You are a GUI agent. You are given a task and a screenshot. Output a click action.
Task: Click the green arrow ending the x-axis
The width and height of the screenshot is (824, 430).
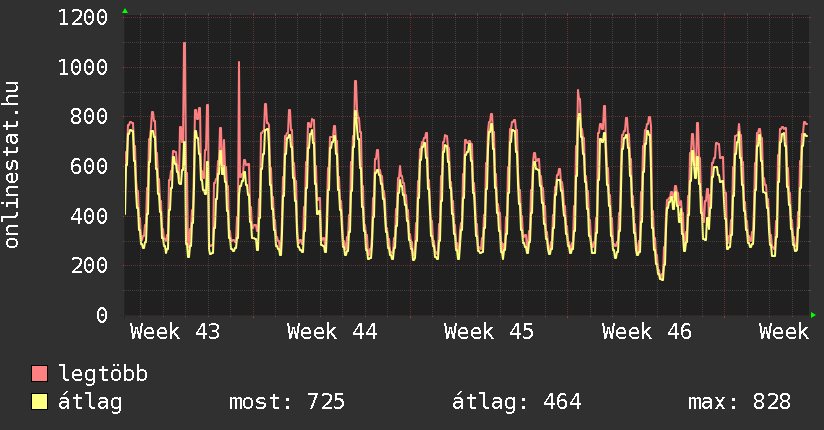813,315
